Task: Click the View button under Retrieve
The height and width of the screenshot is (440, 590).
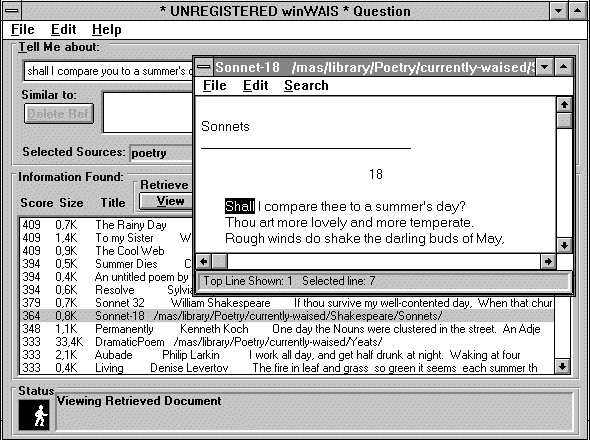Action: (166, 201)
